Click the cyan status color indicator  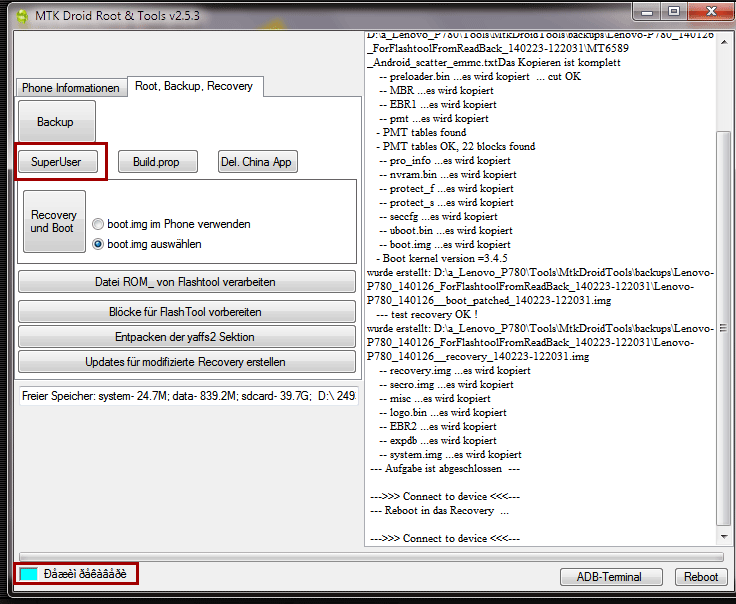point(29,575)
